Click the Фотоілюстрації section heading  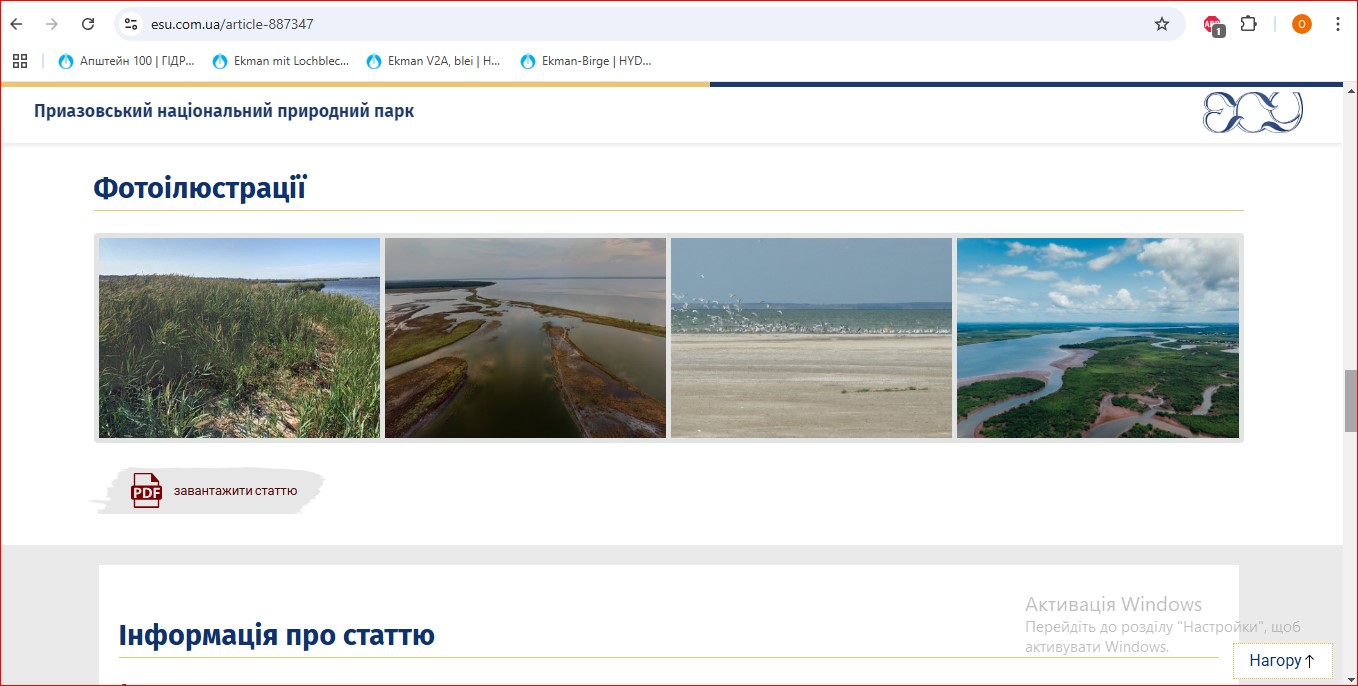tap(200, 188)
